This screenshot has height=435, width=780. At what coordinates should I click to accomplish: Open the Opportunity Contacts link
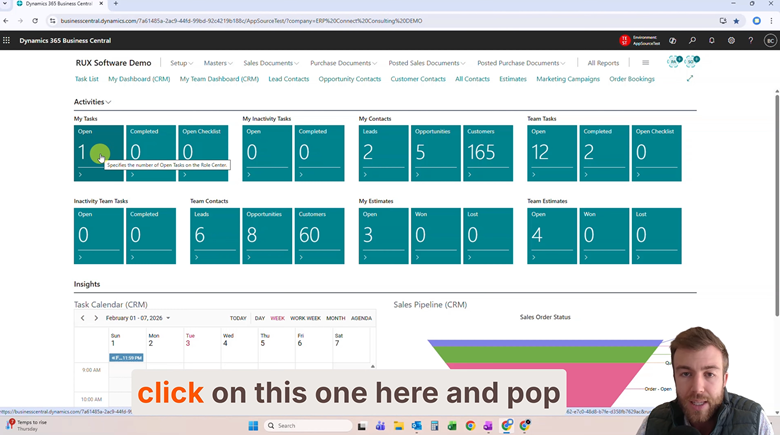pyautogui.click(x=350, y=79)
